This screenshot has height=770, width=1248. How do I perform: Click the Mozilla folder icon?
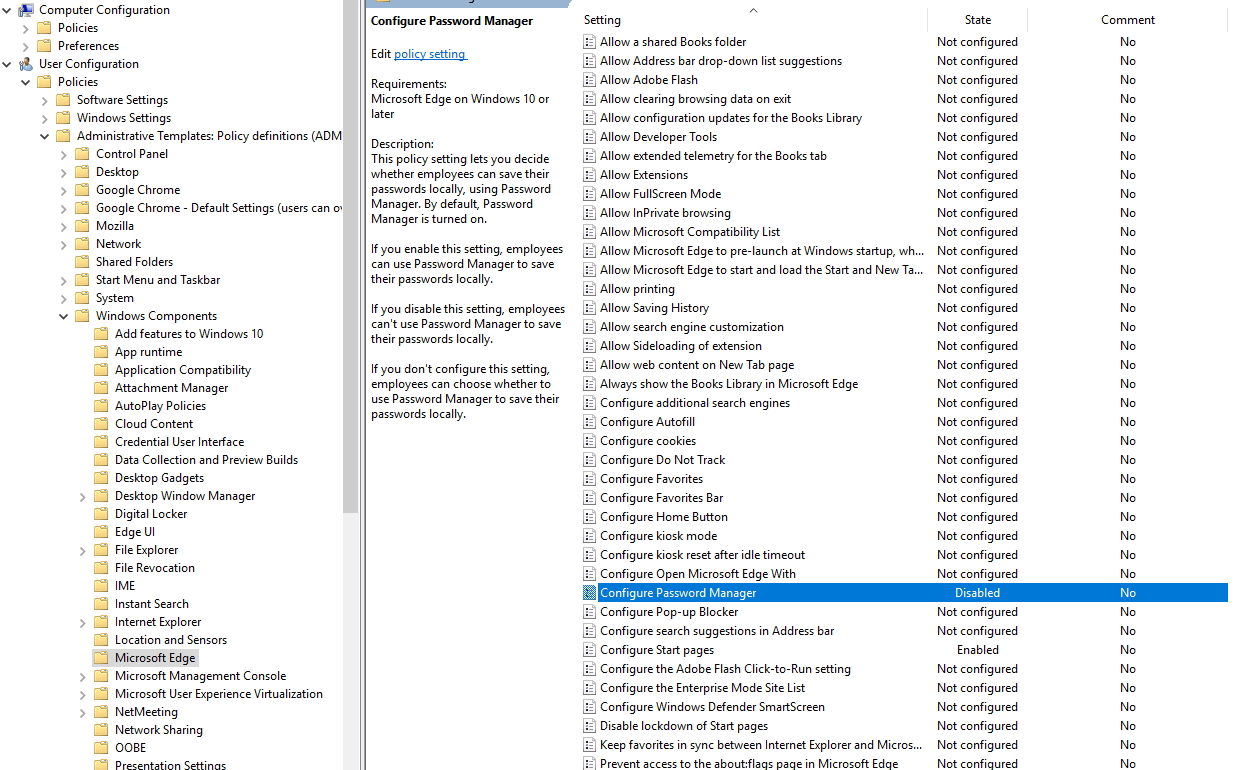click(x=83, y=226)
